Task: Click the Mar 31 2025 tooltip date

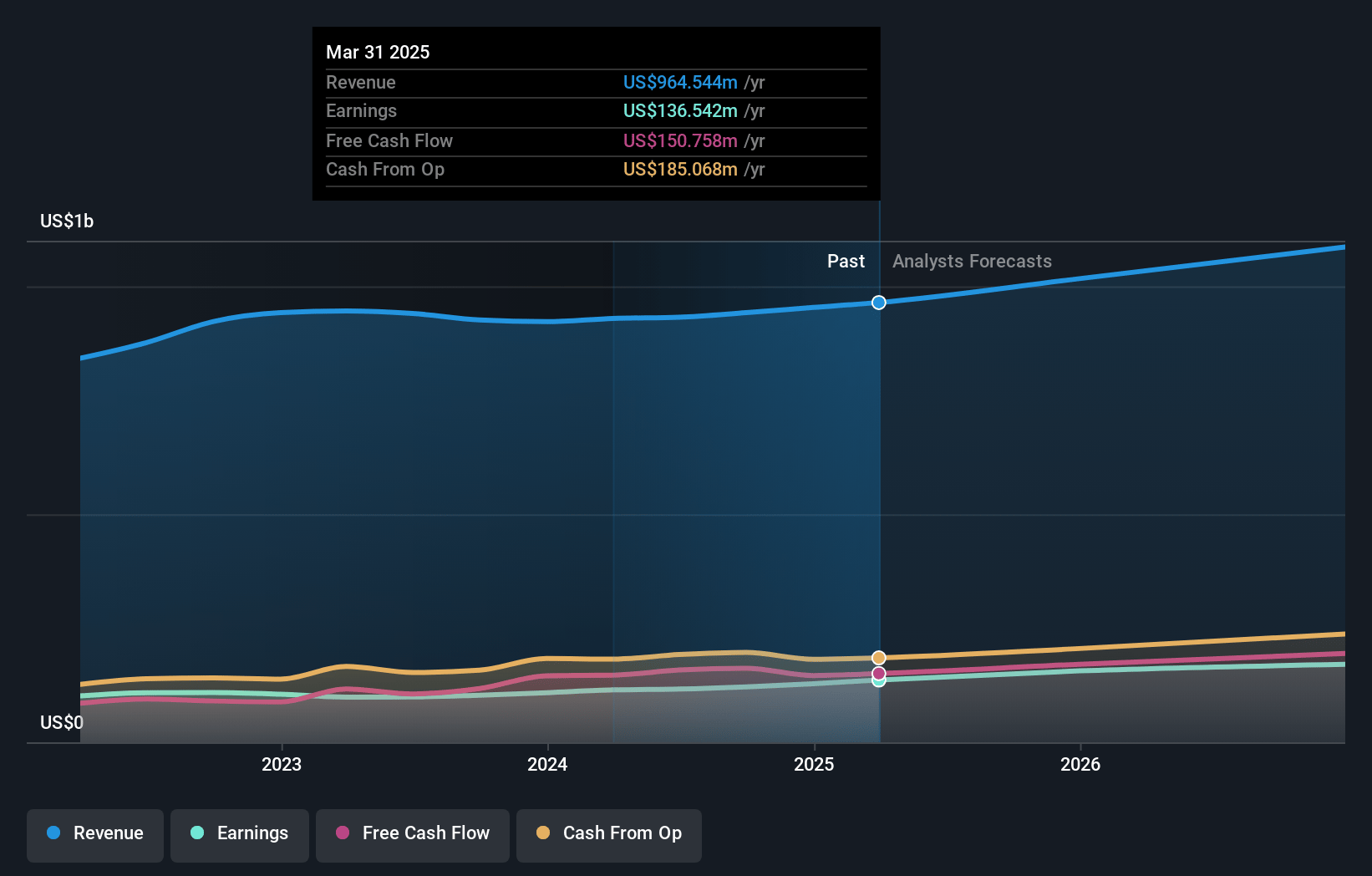Action: coord(378,52)
